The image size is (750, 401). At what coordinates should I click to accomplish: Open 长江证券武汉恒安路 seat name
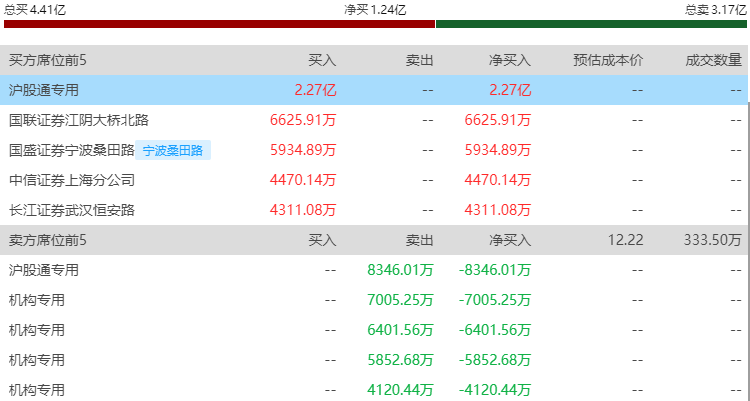tap(72, 210)
